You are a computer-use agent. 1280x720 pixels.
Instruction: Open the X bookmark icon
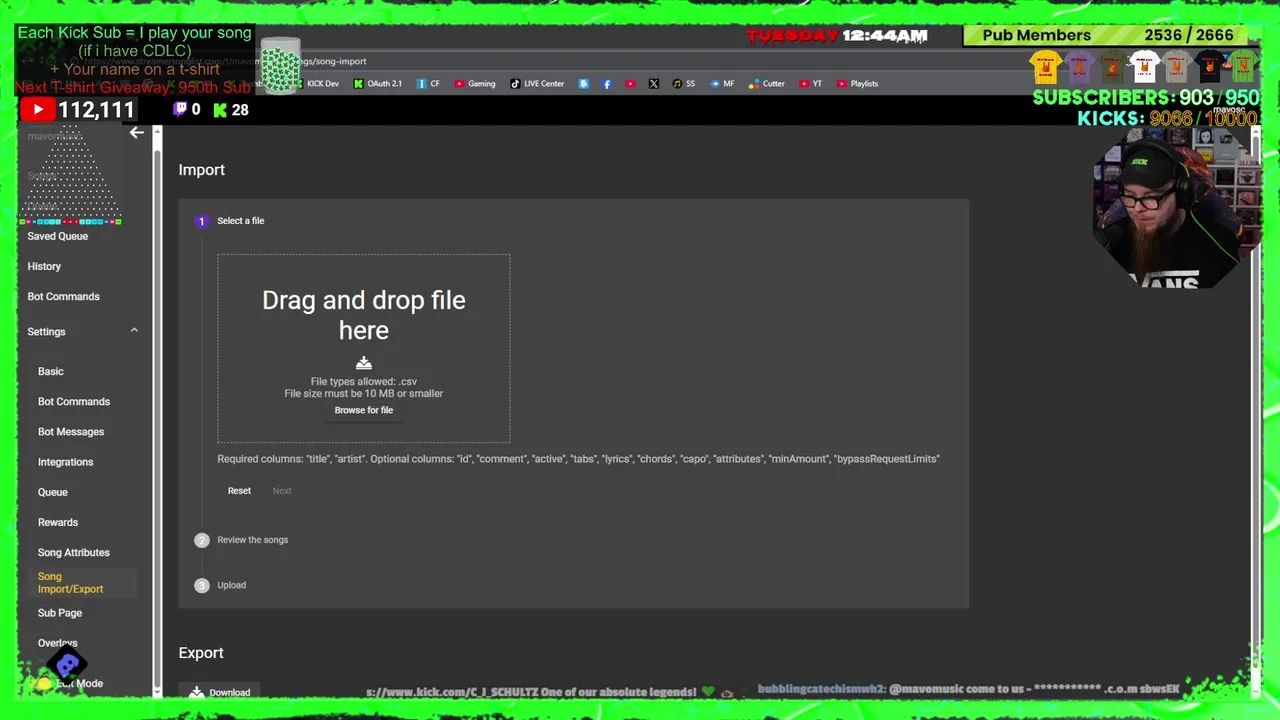tap(653, 84)
